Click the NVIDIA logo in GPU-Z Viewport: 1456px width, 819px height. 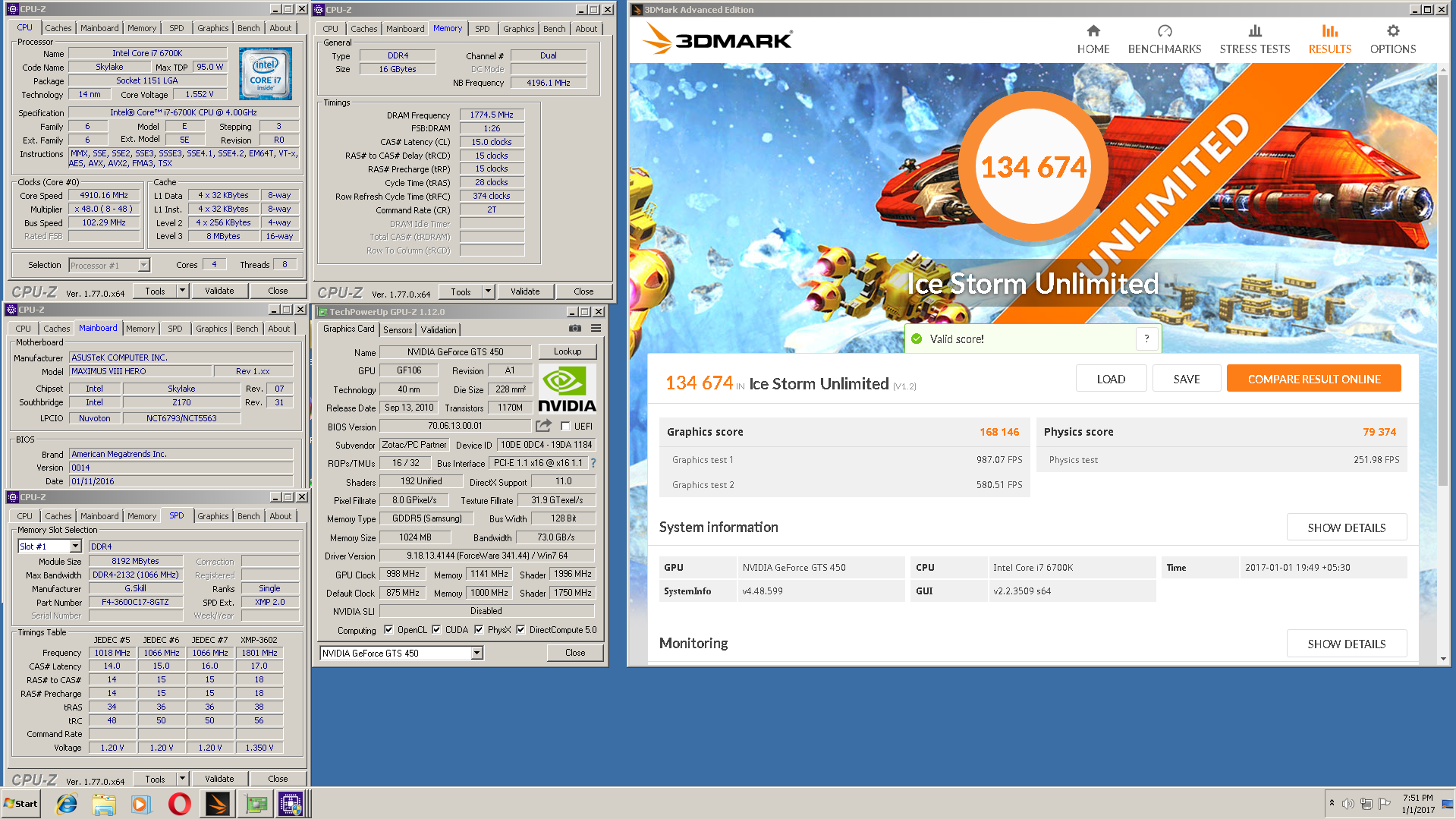pos(567,389)
